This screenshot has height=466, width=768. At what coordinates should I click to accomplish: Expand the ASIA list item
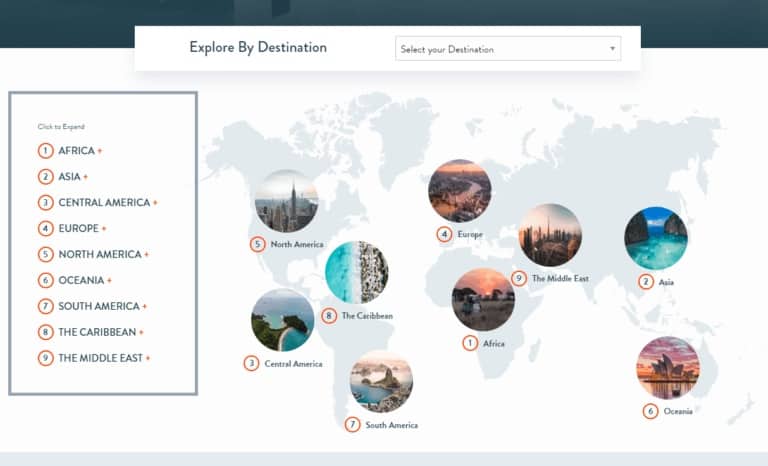(x=69, y=177)
